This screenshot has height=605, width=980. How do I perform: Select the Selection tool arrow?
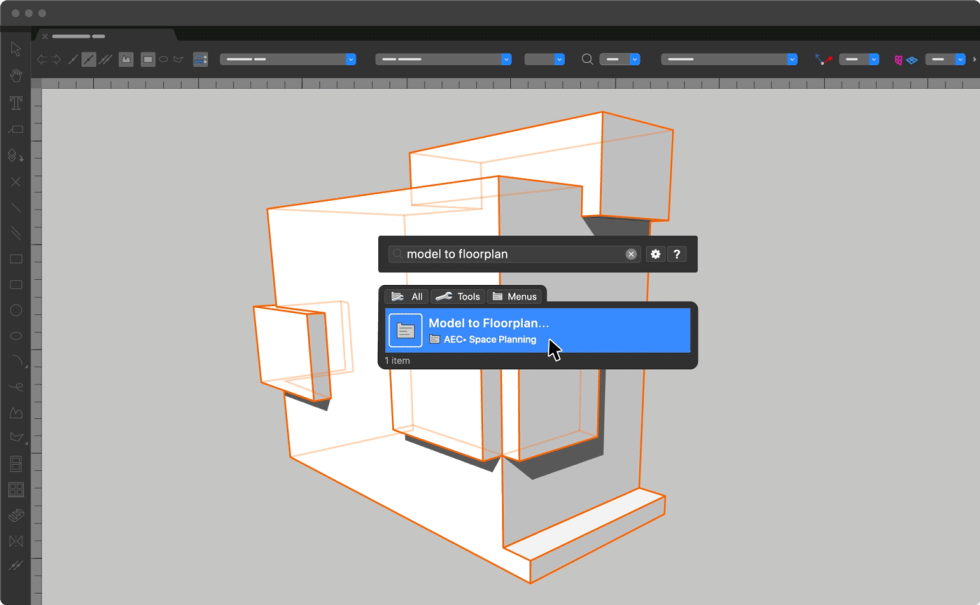pyautogui.click(x=15, y=48)
